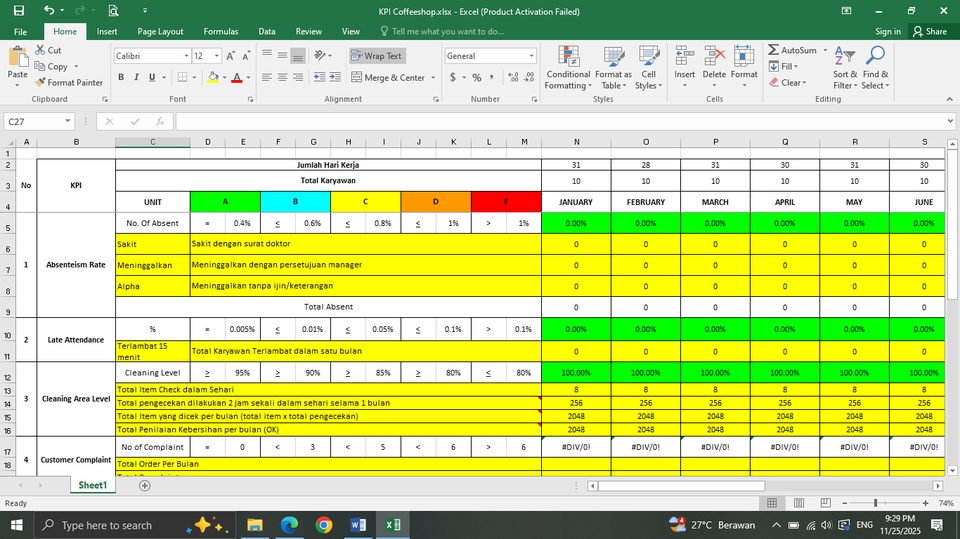
Task: Click the AutoSum sigma icon
Action: 774,50
